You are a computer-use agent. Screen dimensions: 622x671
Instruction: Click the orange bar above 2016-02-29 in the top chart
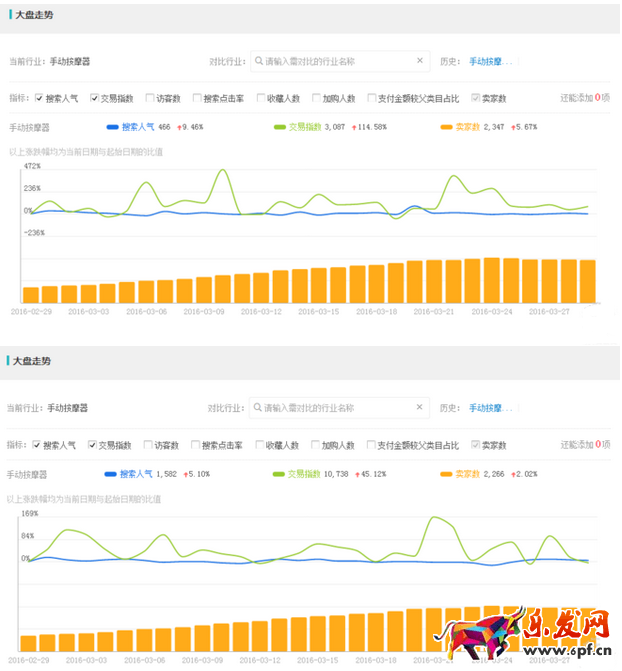pyautogui.click(x=30, y=294)
